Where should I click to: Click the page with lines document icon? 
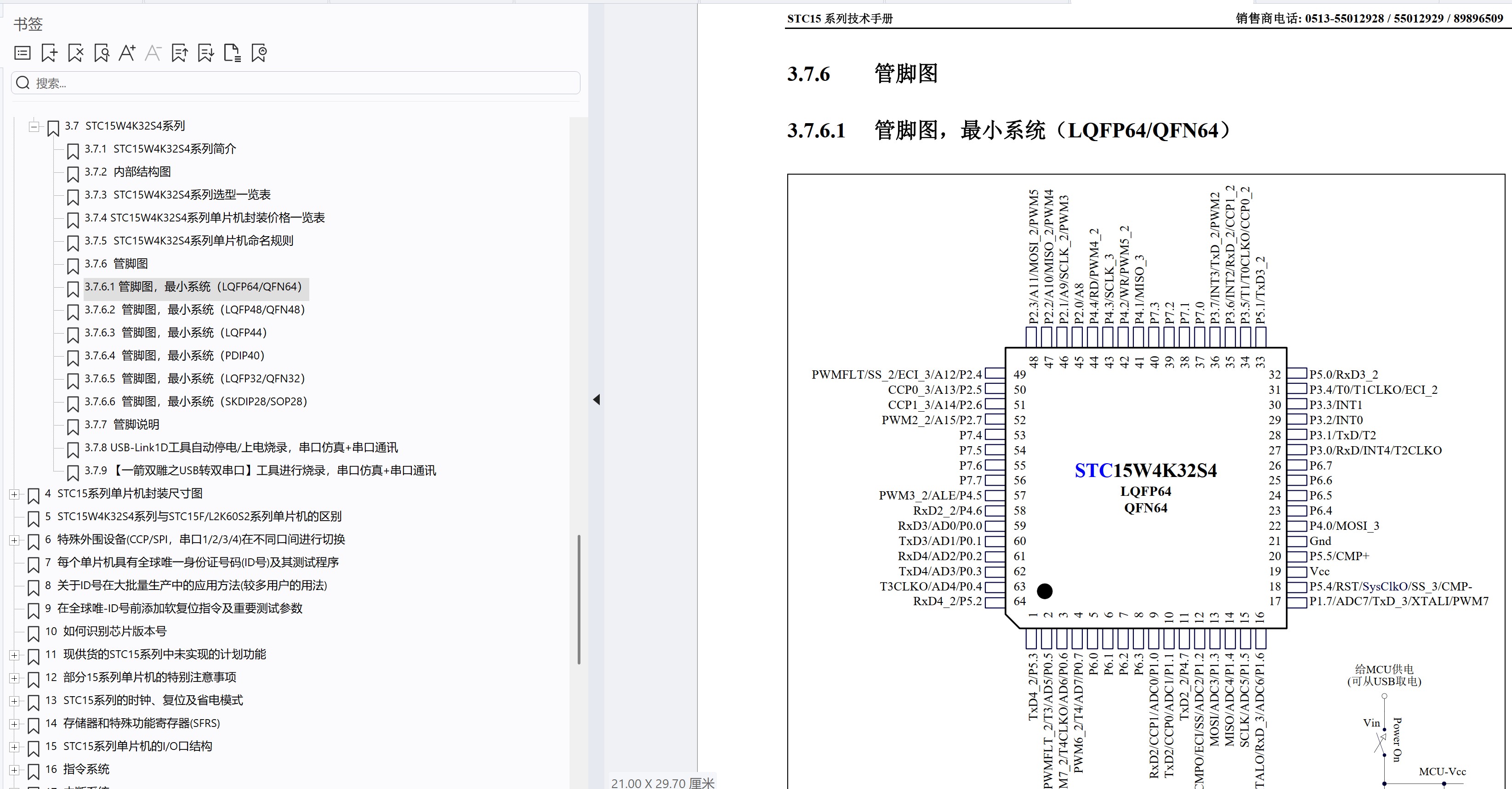(x=233, y=53)
